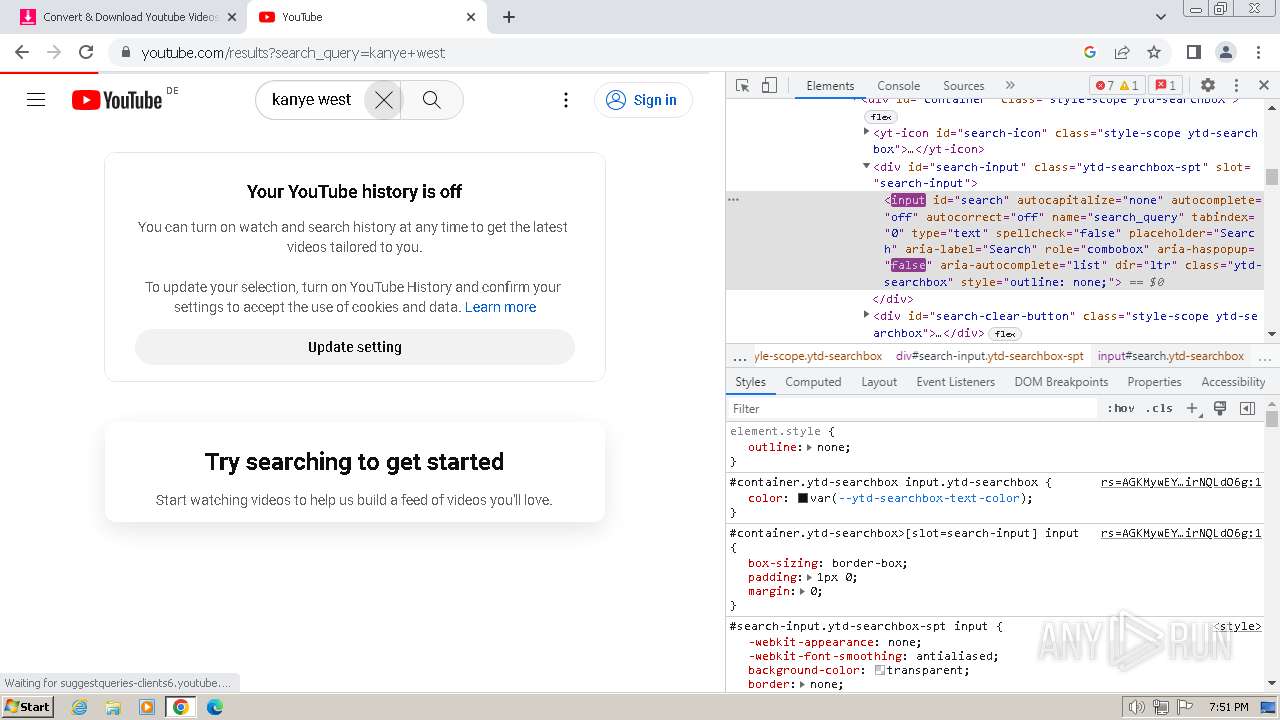1280x720 pixels.
Task: Click the YouTube logo
Action: (117, 100)
